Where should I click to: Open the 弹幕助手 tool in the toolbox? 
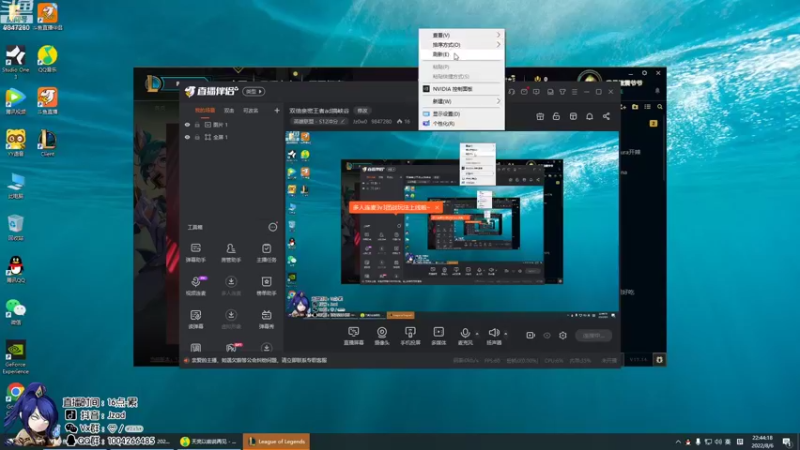195,252
